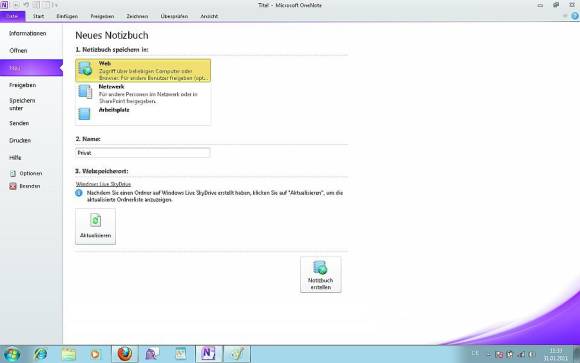Switch to OneNote on the taskbar

pyautogui.click(x=208, y=354)
